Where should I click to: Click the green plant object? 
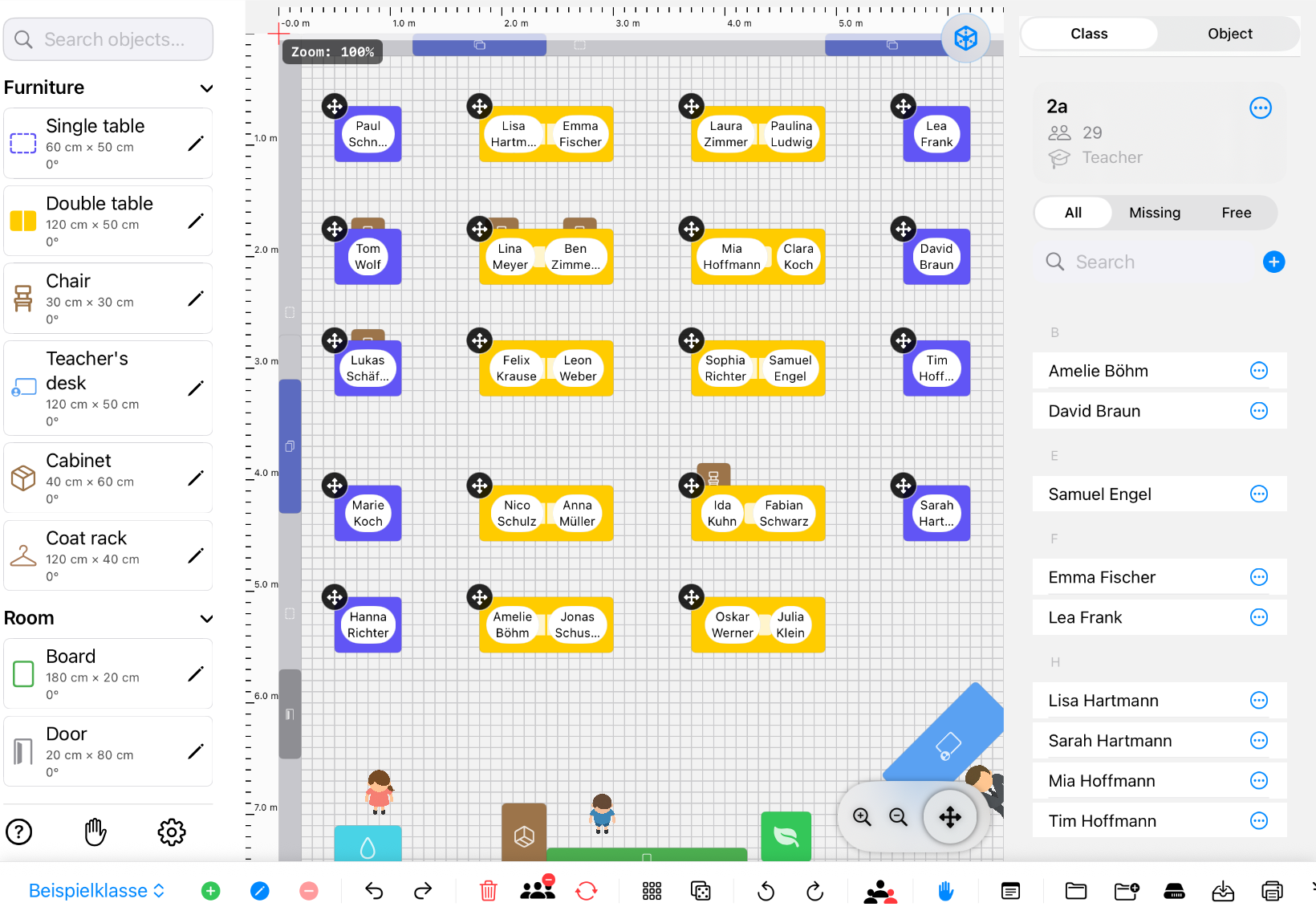point(786,836)
